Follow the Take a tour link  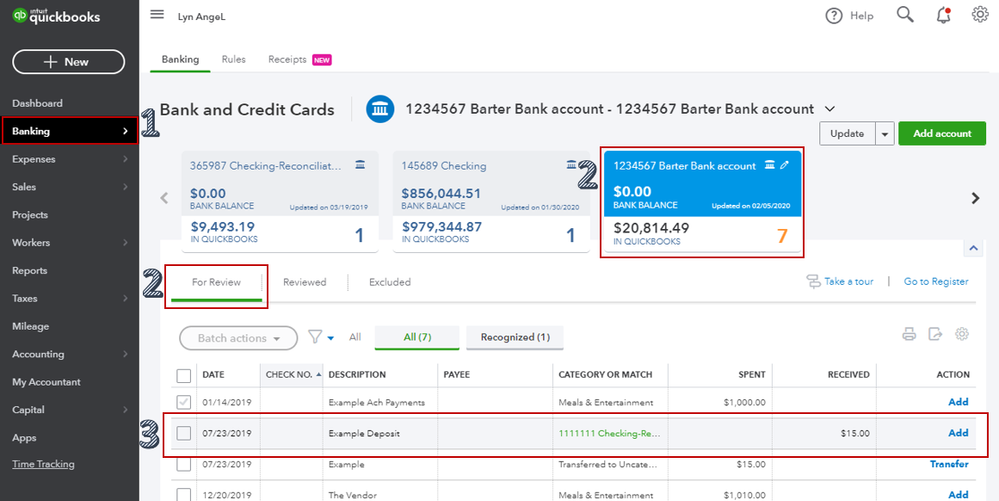tap(849, 282)
